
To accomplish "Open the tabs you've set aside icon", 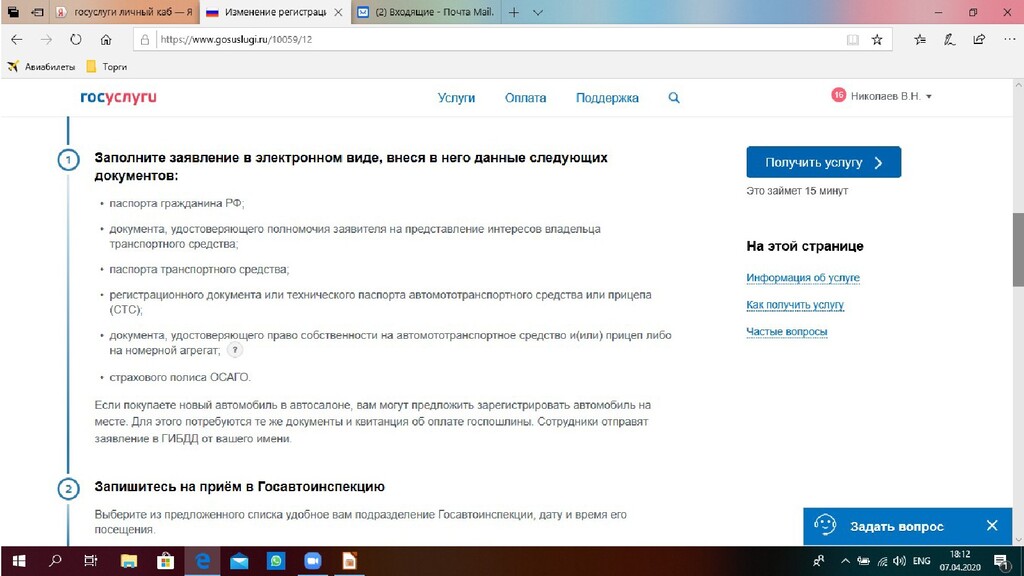I will point(13,12).
